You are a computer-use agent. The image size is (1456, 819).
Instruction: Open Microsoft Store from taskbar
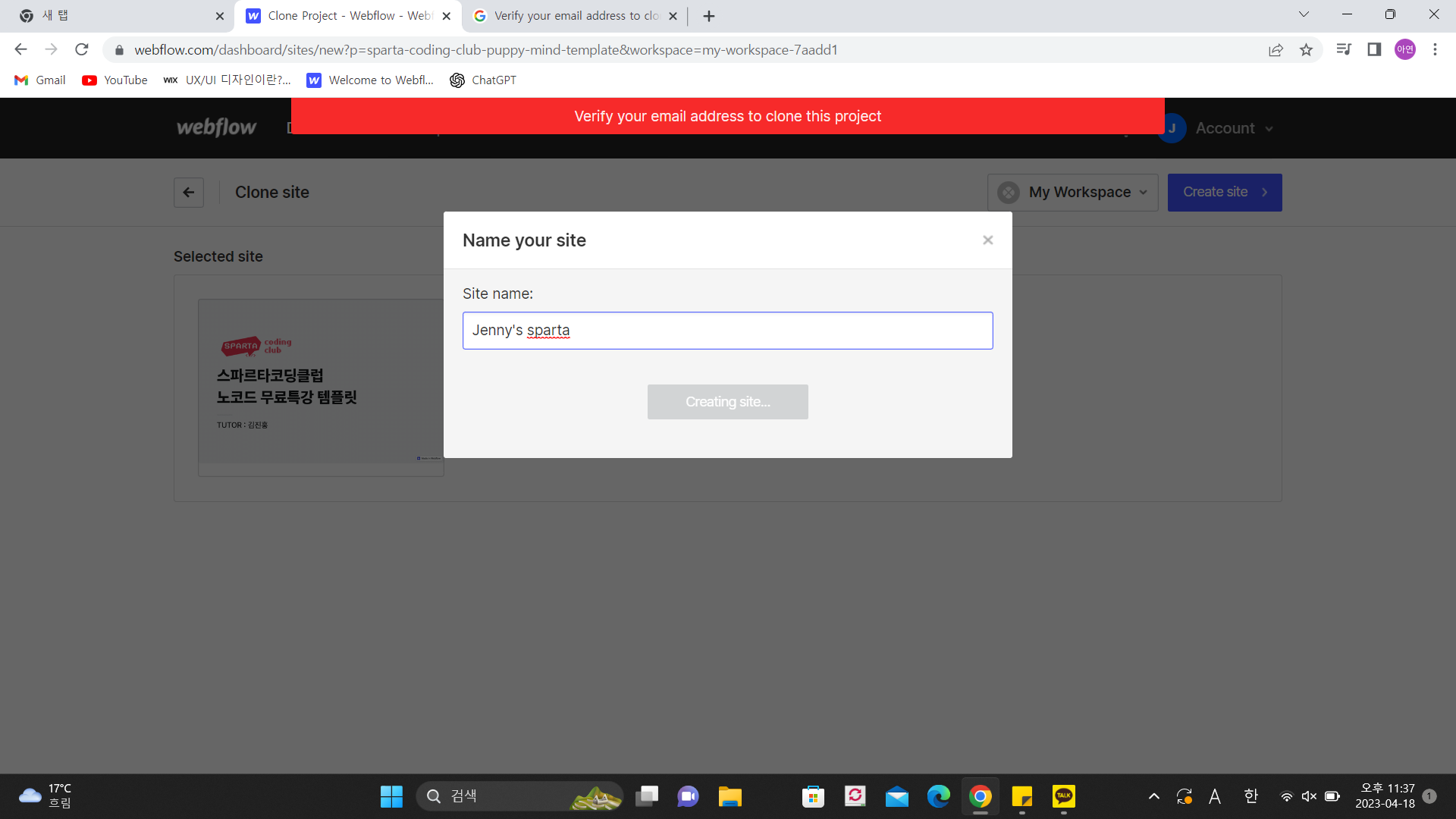click(x=813, y=796)
